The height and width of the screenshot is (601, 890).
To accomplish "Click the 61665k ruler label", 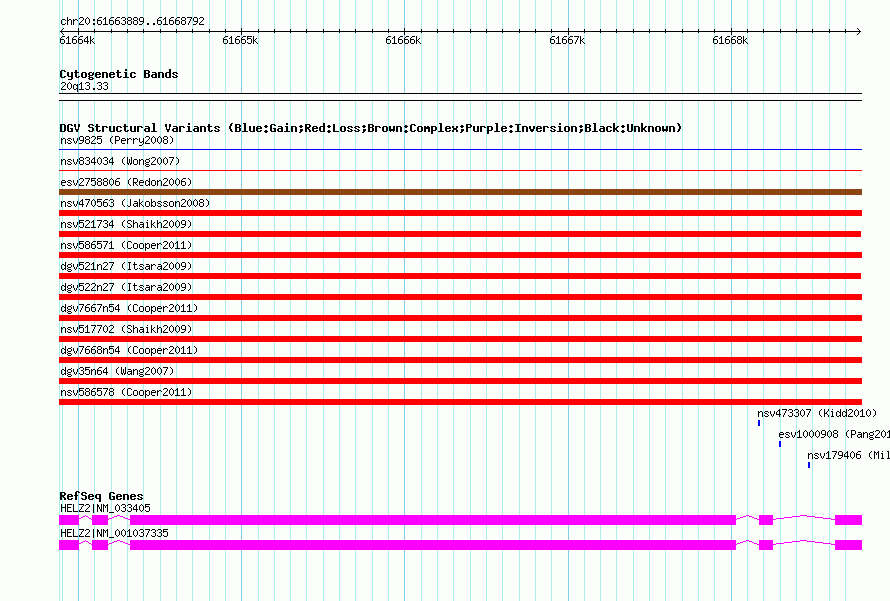I will [x=240, y=40].
